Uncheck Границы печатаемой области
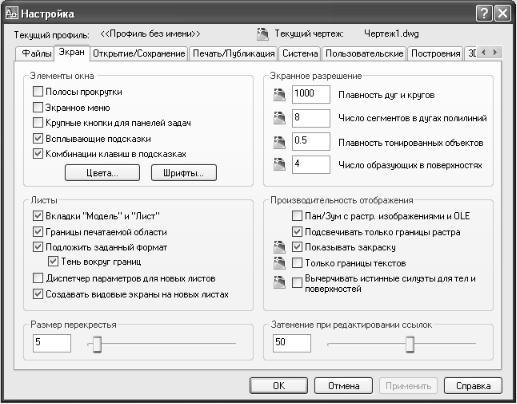This screenshot has width=517, height=404. (x=38, y=231)
